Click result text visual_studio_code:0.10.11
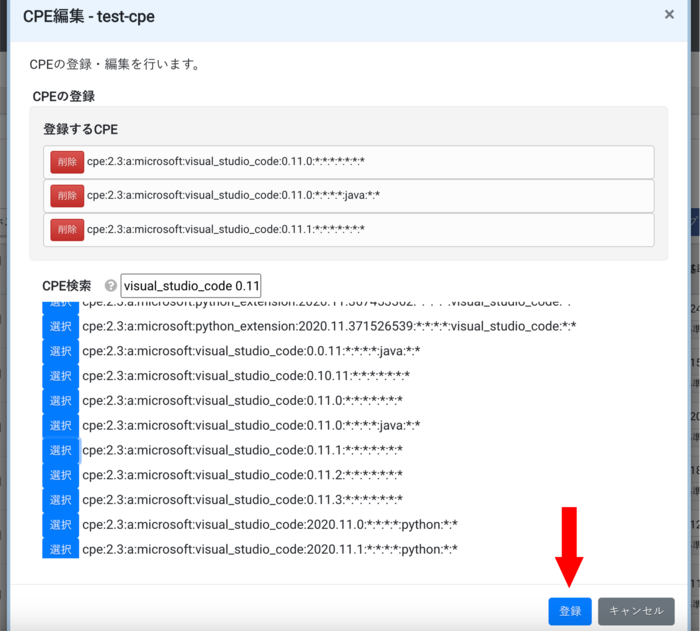This screenshot has height=631, width=700. pyautogui.click(x=246, y=376)
